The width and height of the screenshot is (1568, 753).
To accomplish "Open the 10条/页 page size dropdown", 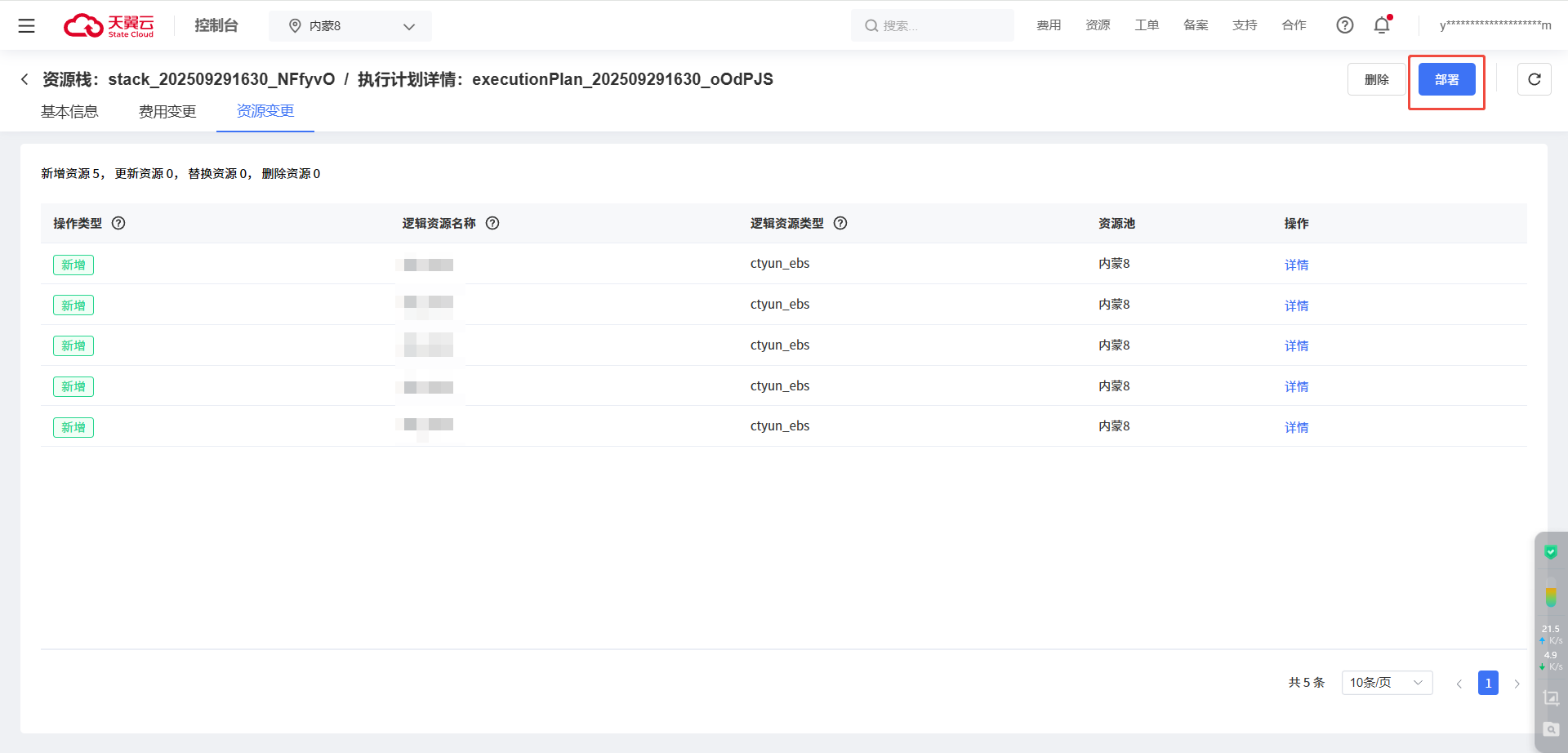I will coord(1386,683).
